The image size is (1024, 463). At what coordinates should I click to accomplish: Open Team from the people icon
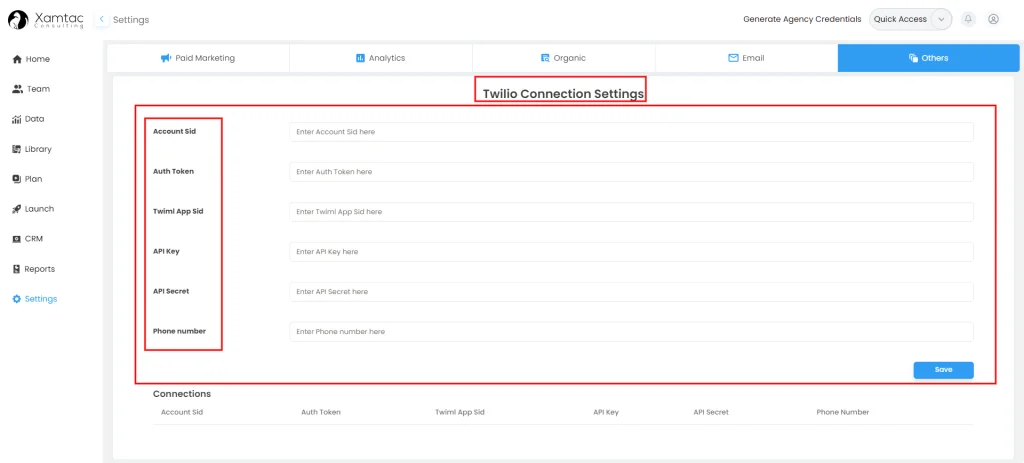(17, 89)
